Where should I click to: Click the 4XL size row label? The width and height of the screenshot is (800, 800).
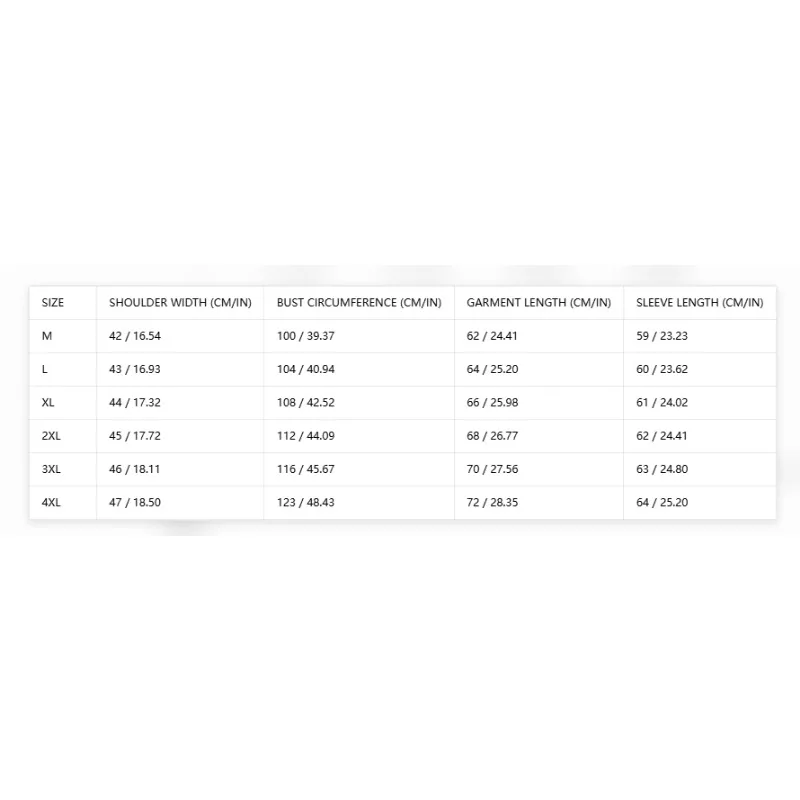[x=51, y=503]
